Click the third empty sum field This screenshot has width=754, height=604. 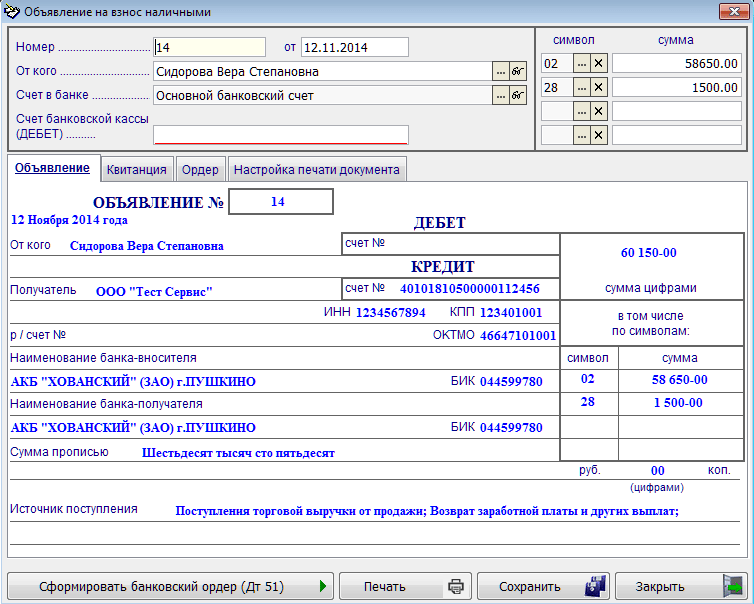coord(677,111)
